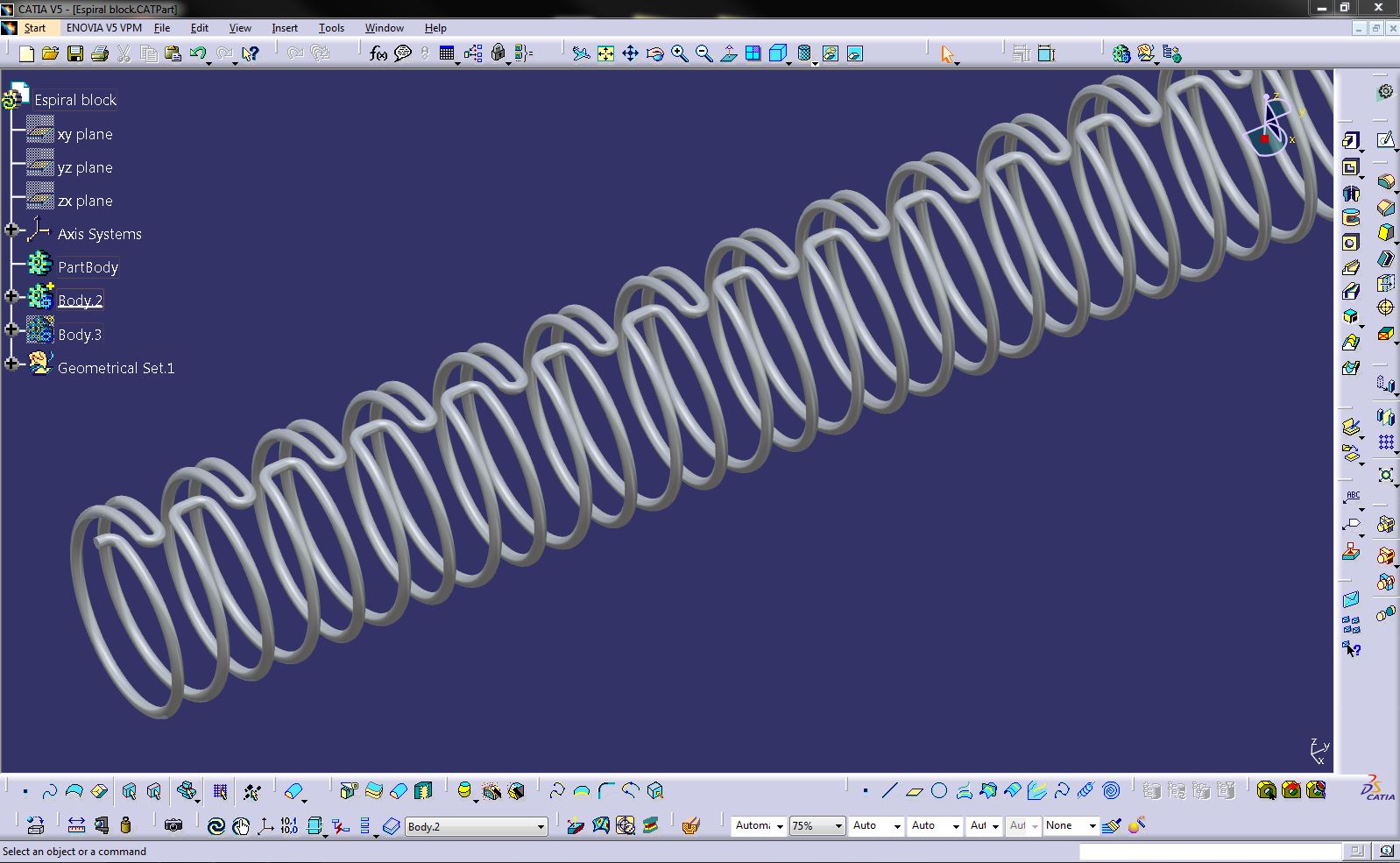The width and height of the screenshot is (1400, 863).
Task: Expand the Body.2 tree node
Action: (x=11, y=296)
